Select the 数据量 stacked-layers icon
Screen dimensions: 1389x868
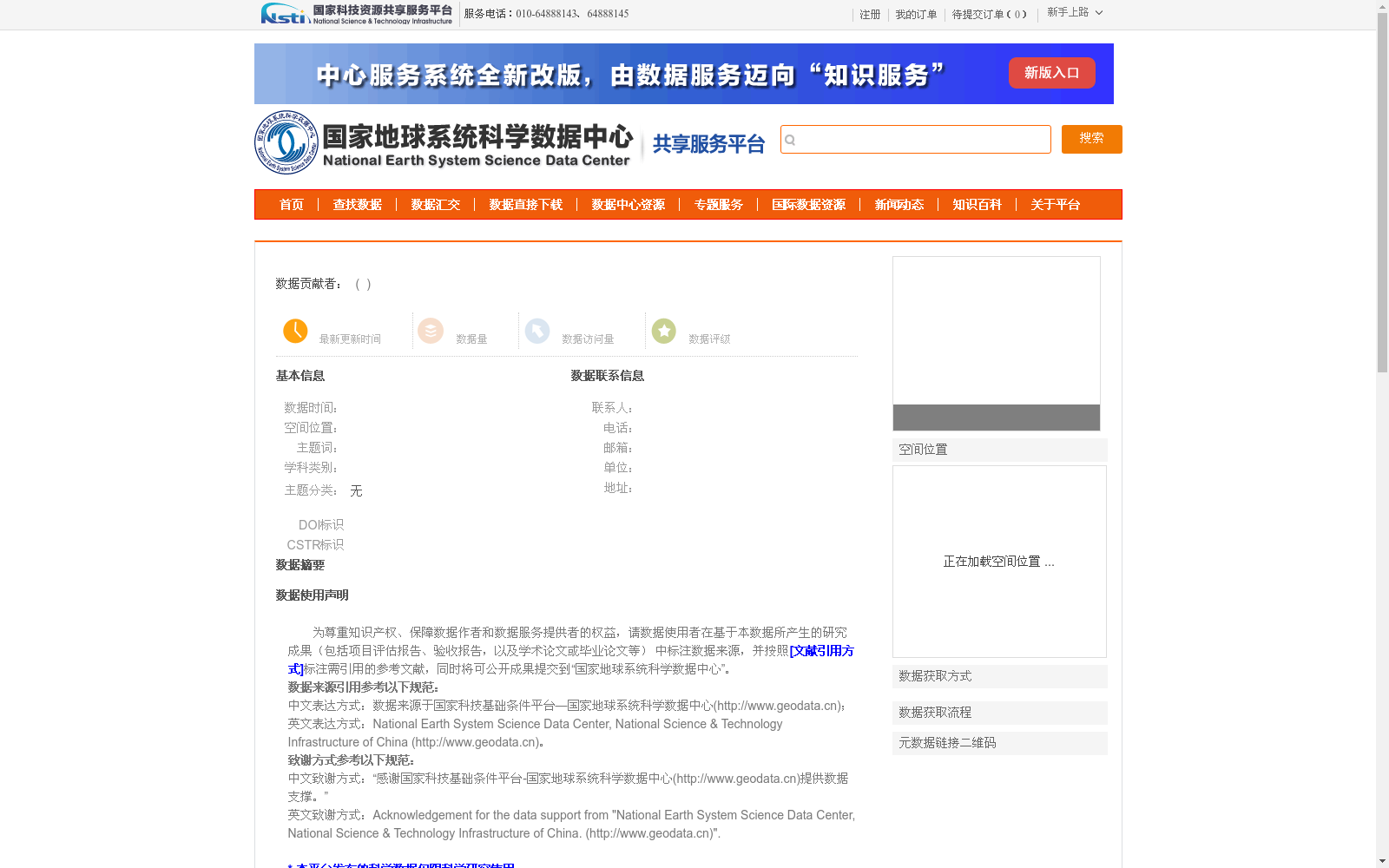pyautogui.click(x=430, y=331)
